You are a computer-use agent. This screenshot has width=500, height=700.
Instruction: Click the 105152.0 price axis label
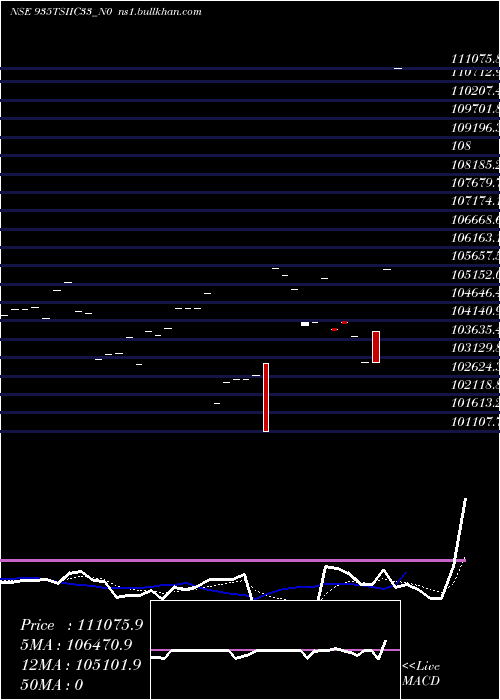click(x=475, y=275)
